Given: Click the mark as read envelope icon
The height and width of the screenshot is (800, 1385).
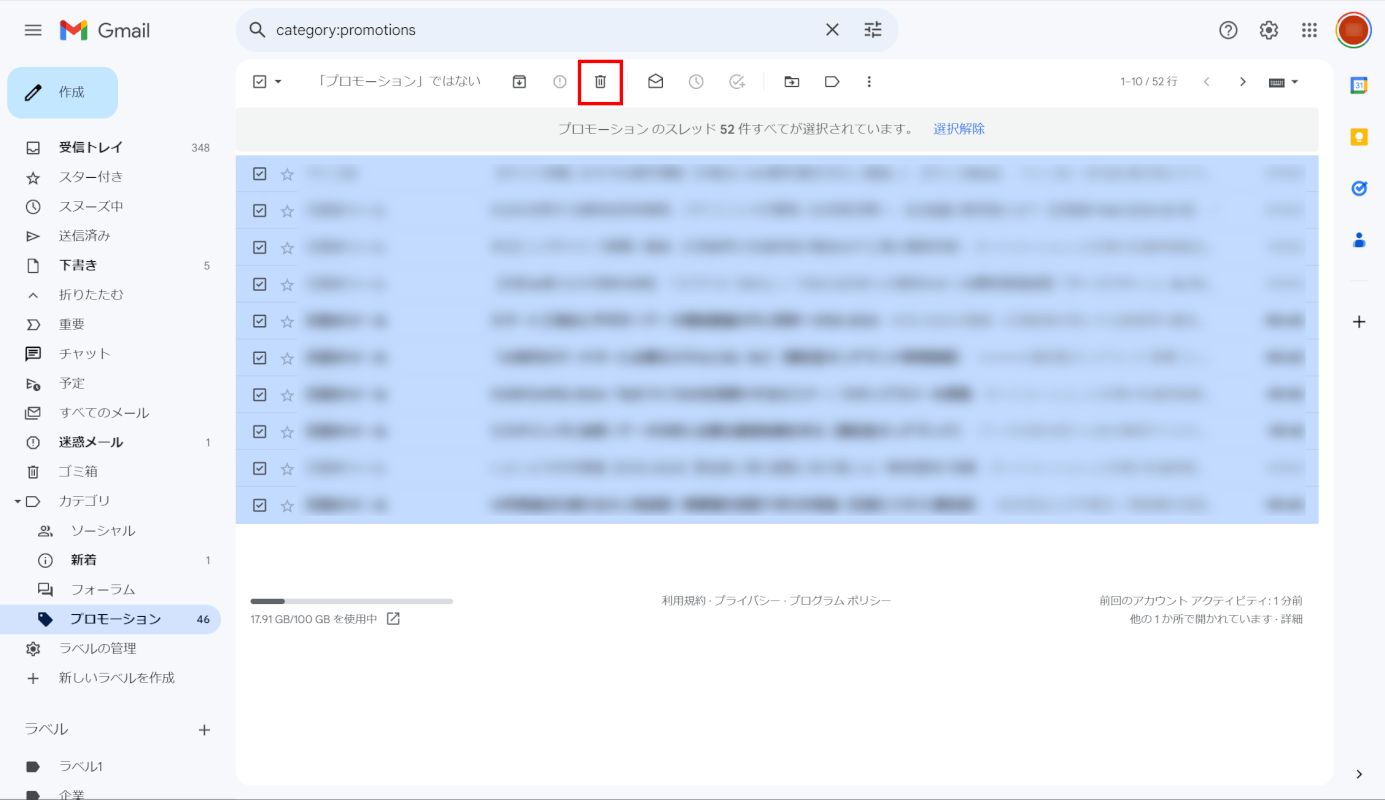Looking at the screenshot, I should (655, 82).
